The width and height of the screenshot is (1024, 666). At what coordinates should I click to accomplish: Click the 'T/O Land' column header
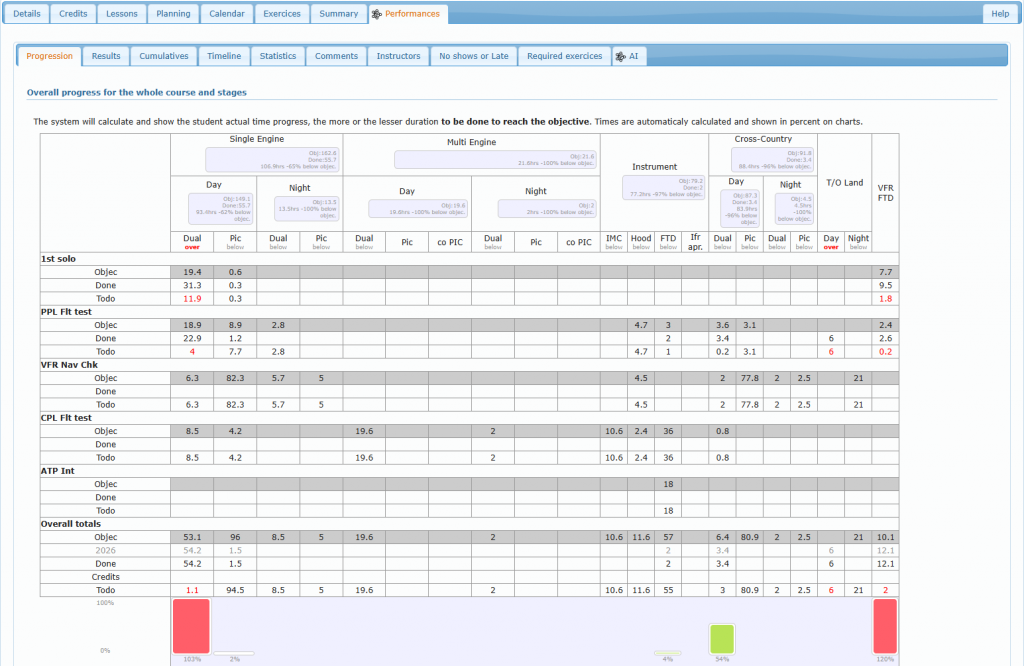tap(844, 182)
